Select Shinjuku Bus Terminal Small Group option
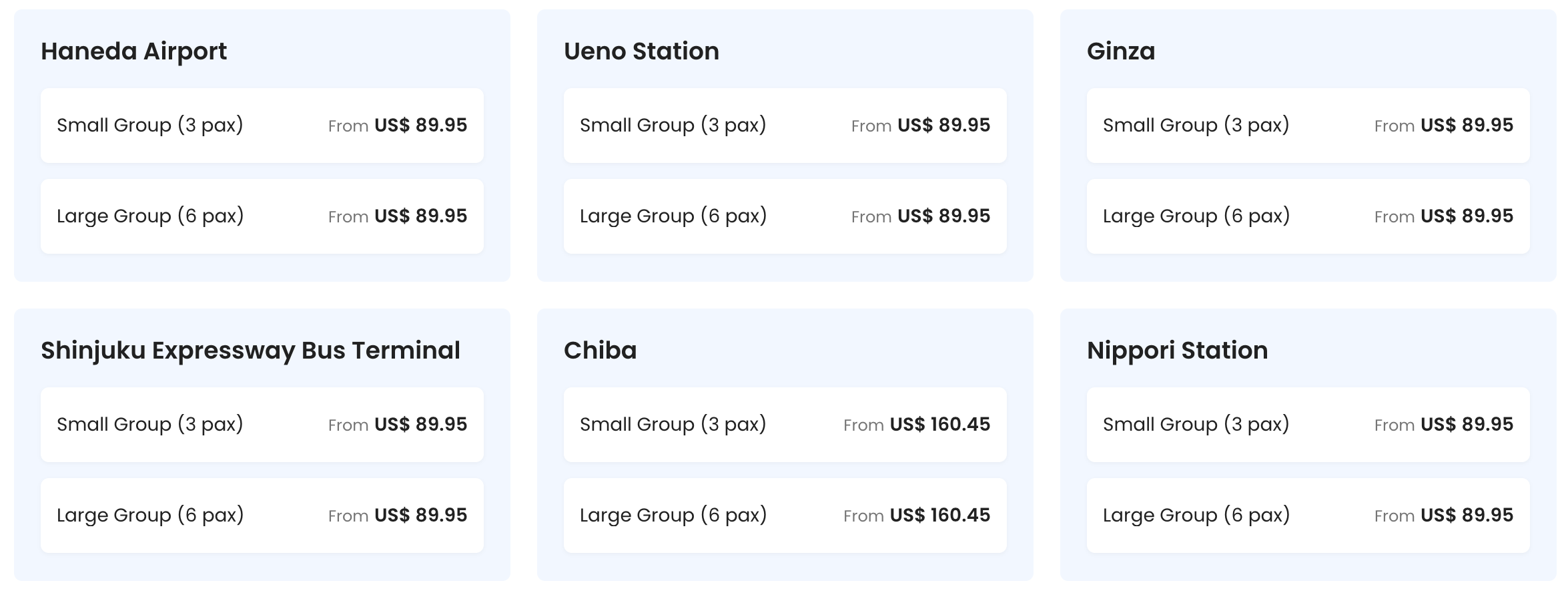 (x=262, y=425)
